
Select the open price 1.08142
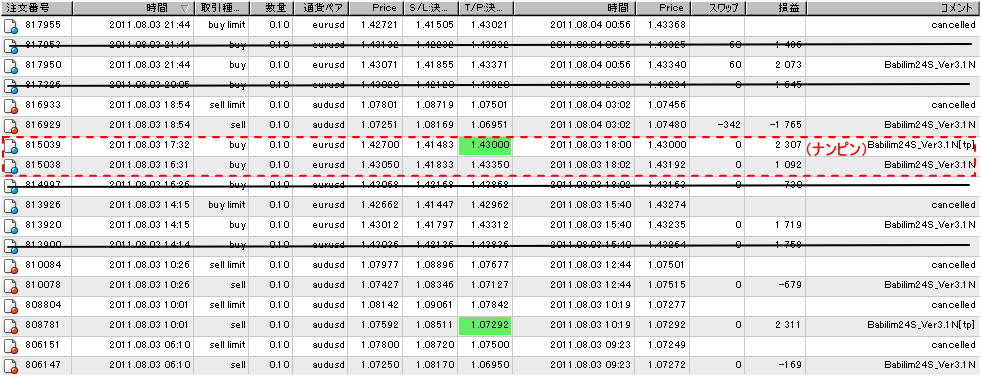coord(379,305)
